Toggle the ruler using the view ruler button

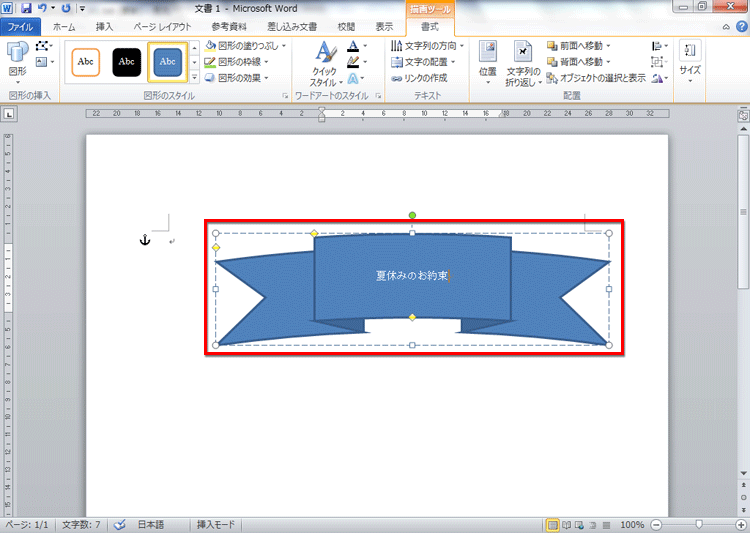coord(743,116)
